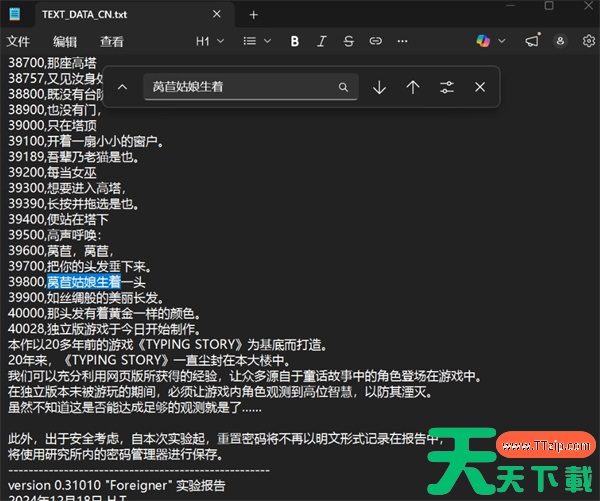
Task: Toggle italic formatting in the toolbar
Action: coord(321,41)
